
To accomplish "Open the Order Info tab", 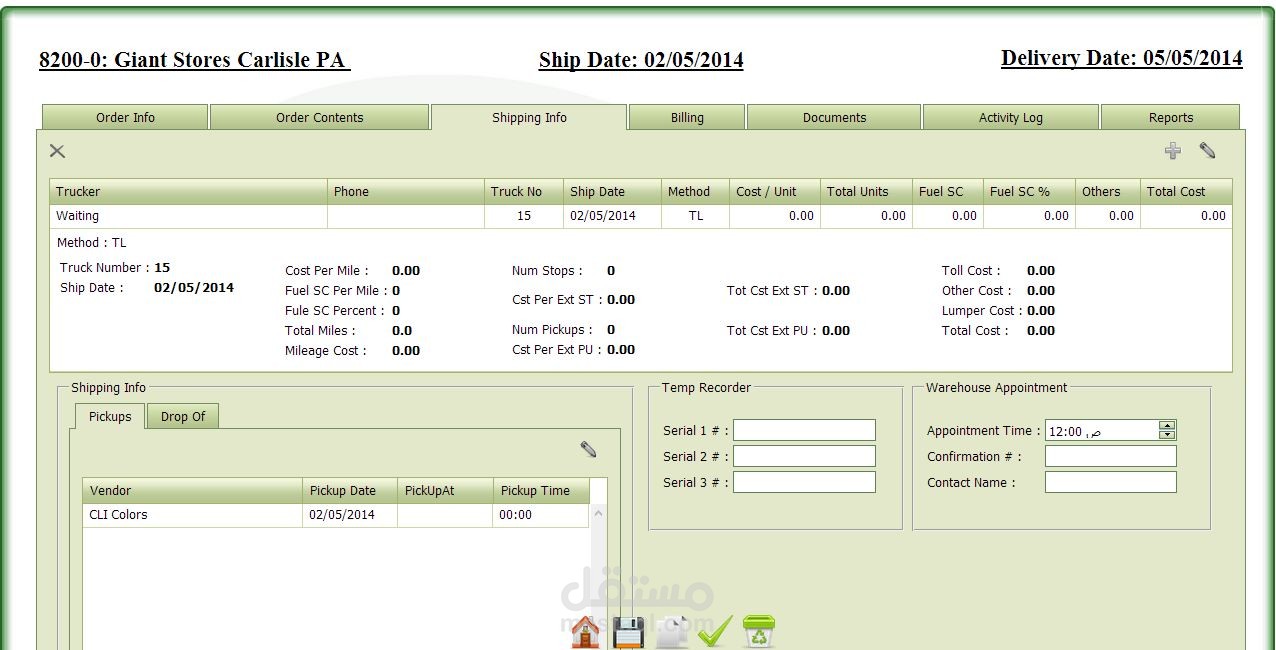I will coord(125,117).
